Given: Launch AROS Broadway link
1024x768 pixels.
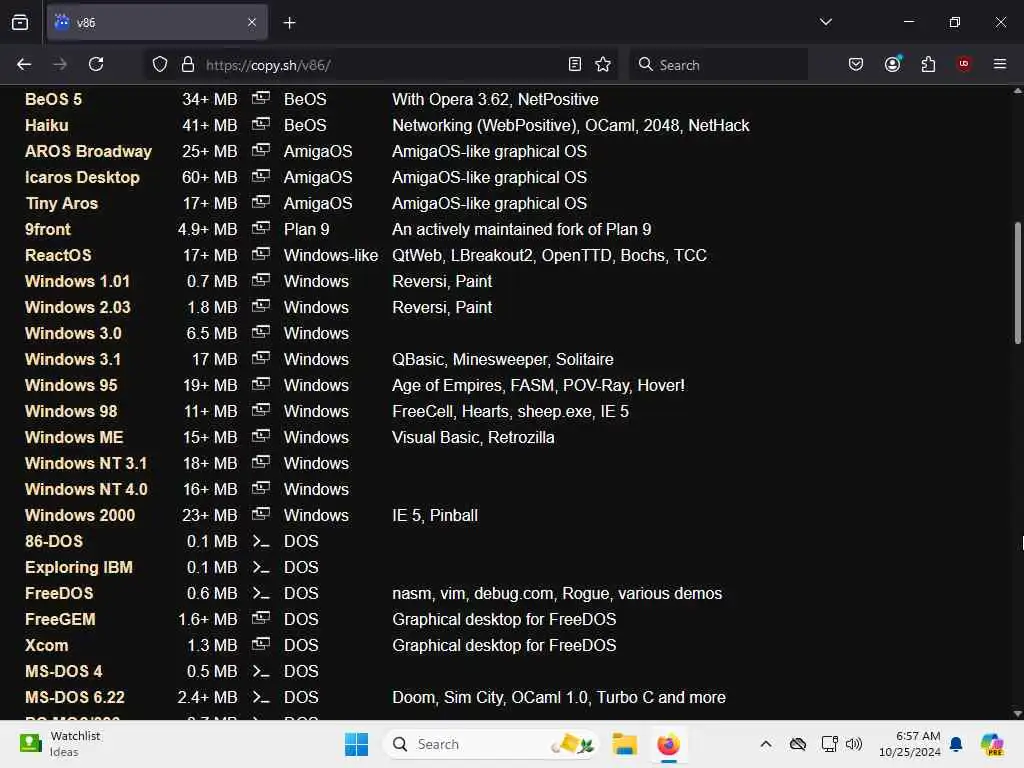Looking at the screenshot, I should pyautogui.click(x=88, y=152).
